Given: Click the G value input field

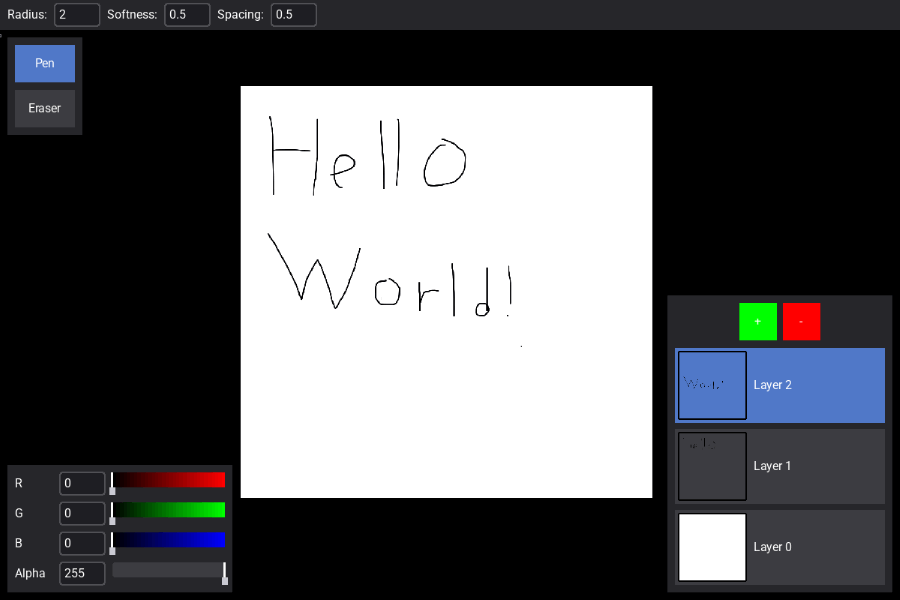Looking at the screenshot, I should click(82, 513).
